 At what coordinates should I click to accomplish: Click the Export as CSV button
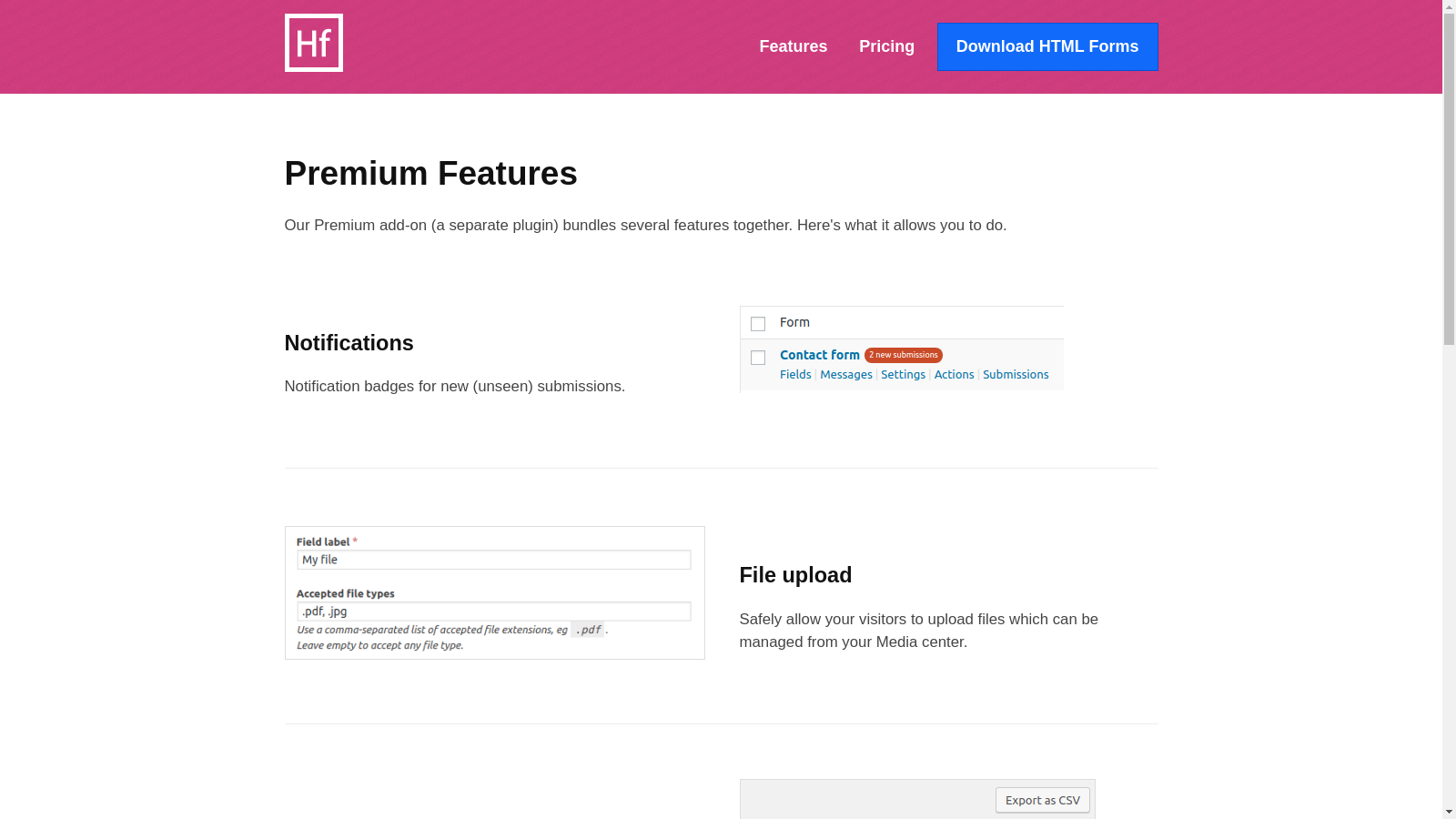click(1042, 800)
